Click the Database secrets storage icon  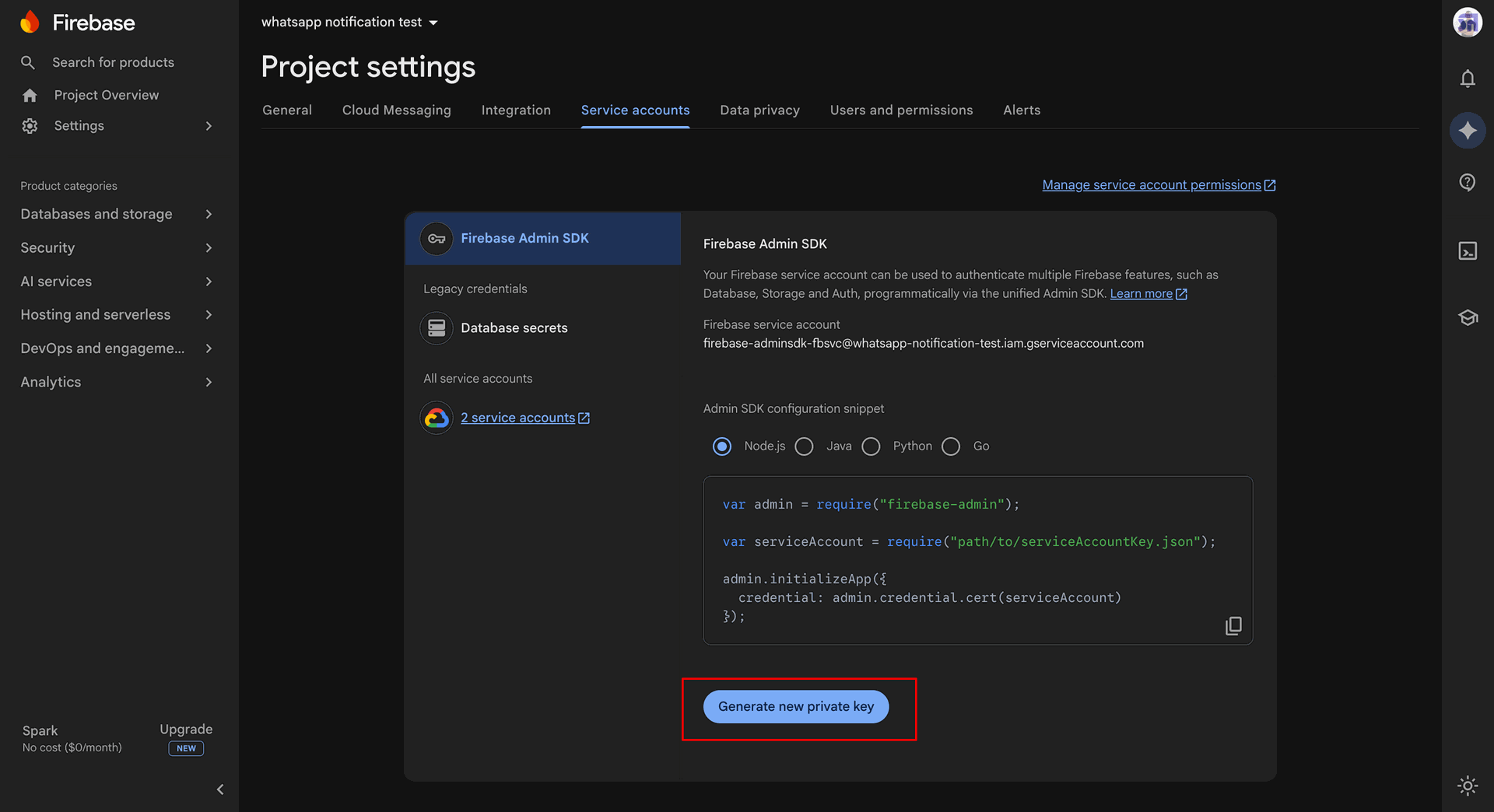[437, 328]
